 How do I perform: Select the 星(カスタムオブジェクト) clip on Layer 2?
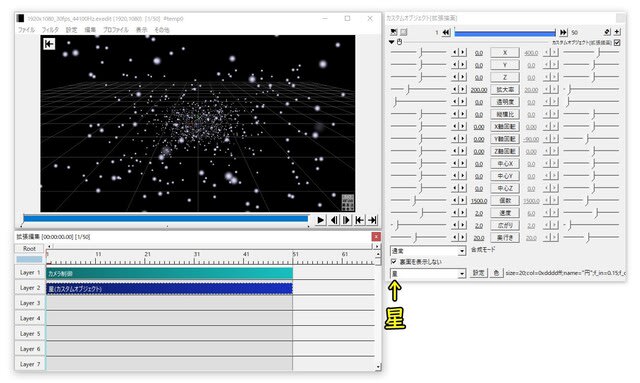point(169,289)
